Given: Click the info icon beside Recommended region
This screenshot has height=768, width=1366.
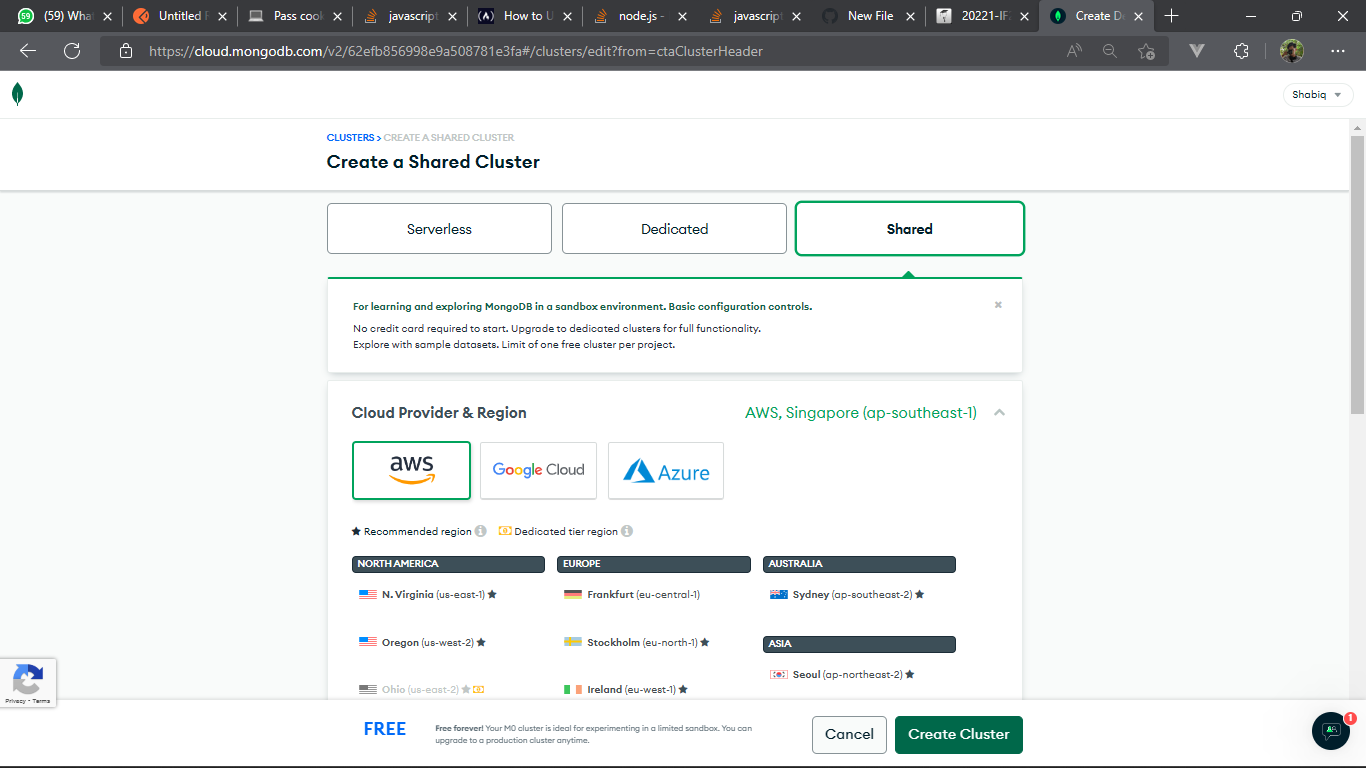Looking at the screenshot, I should pyautogui.click(x=481, y=531).
